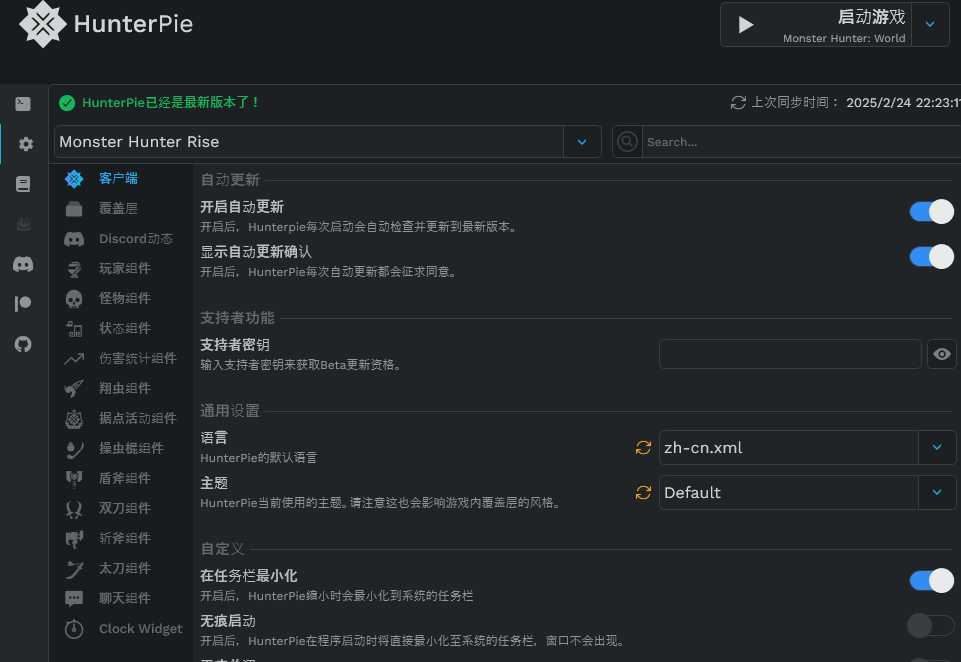Click the green check update status icon
Viewport: 961px width, 662px height.
coord(67,103)
